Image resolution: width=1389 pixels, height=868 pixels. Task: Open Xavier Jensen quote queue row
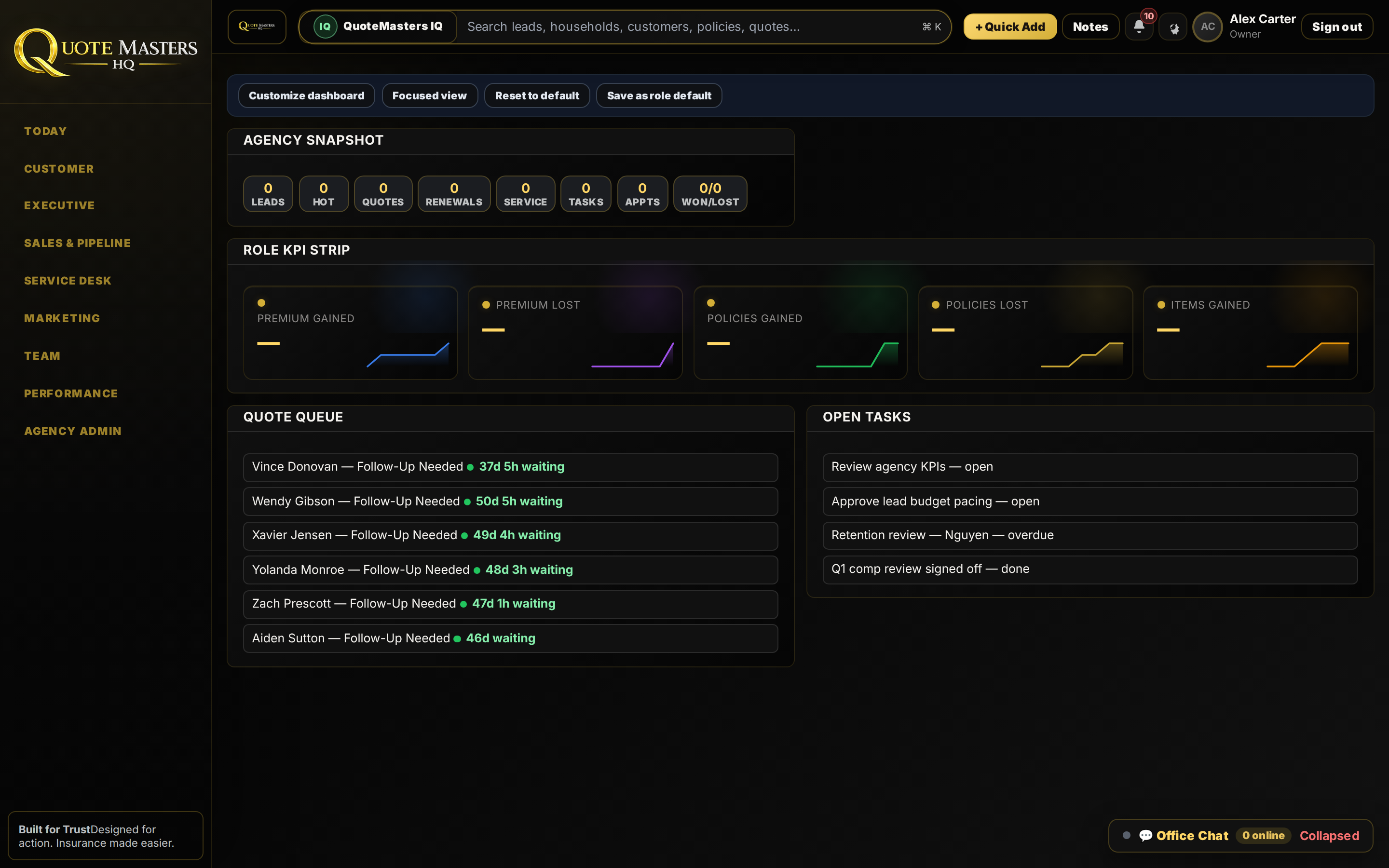pyautogui.click(x=510, y=536)
